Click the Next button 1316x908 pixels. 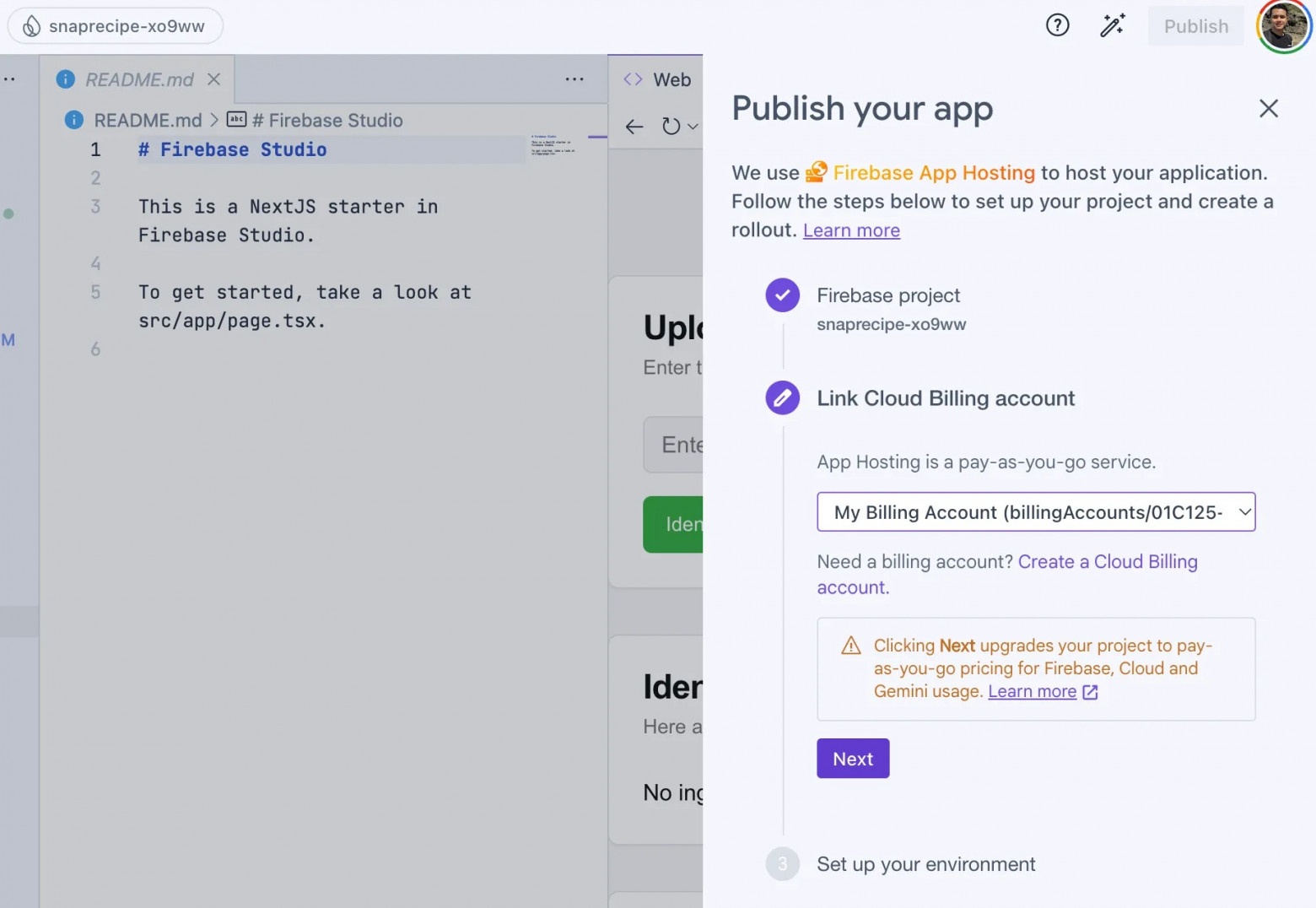(x=852, y=759)
